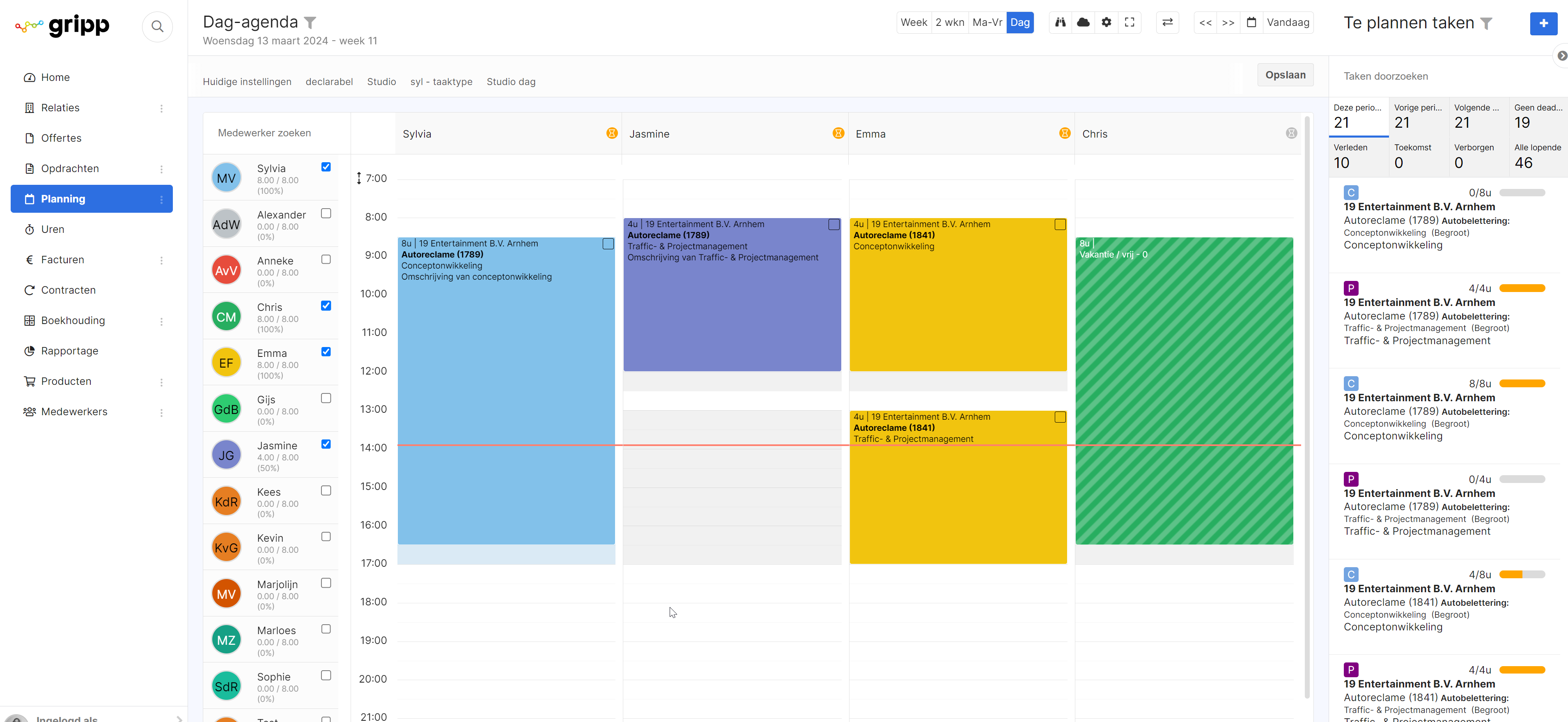Click the hourglass icon in Sylvia column
The image size is (1568, 722).
(612, 133)
